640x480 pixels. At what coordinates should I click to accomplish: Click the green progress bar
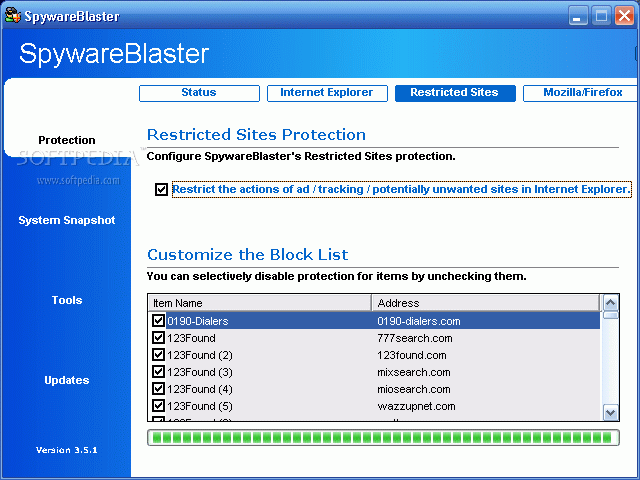click(x=383, y=438)
